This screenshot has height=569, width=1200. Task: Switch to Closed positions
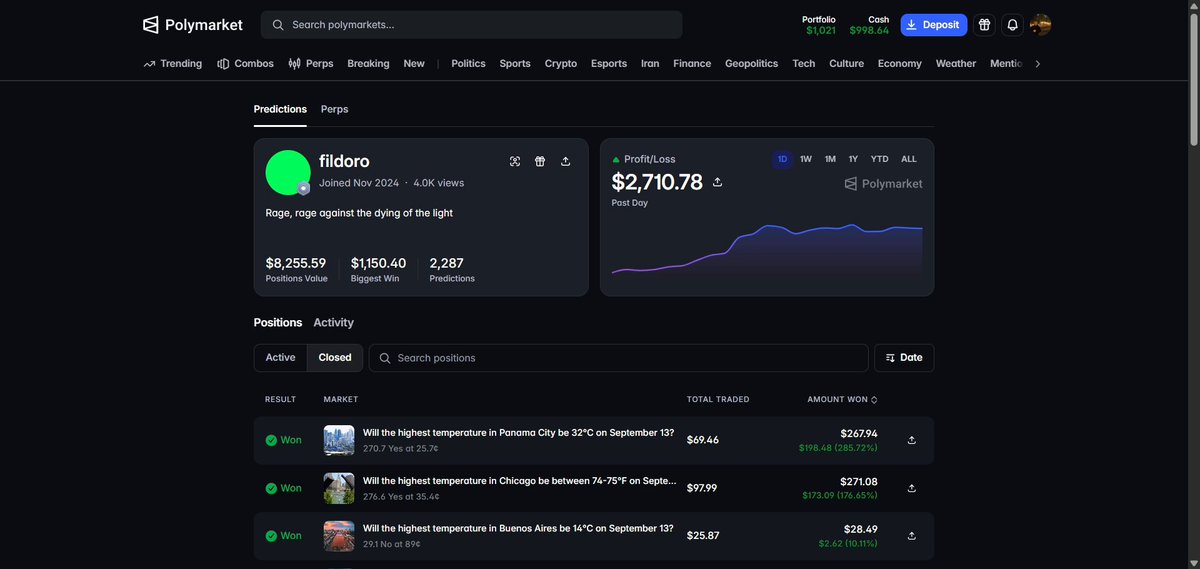[x=335, y=357]
